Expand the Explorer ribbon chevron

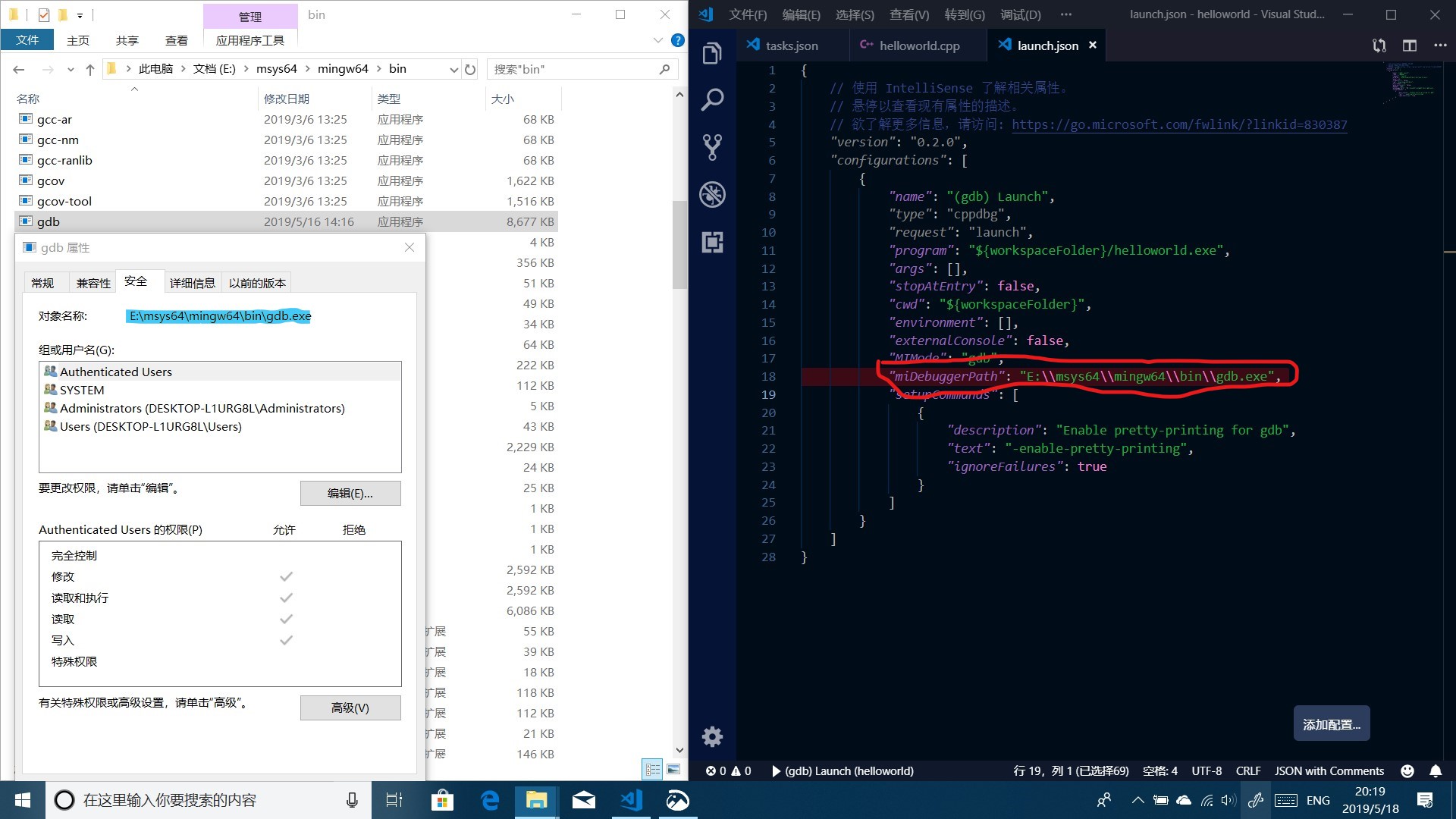[657, 40]
